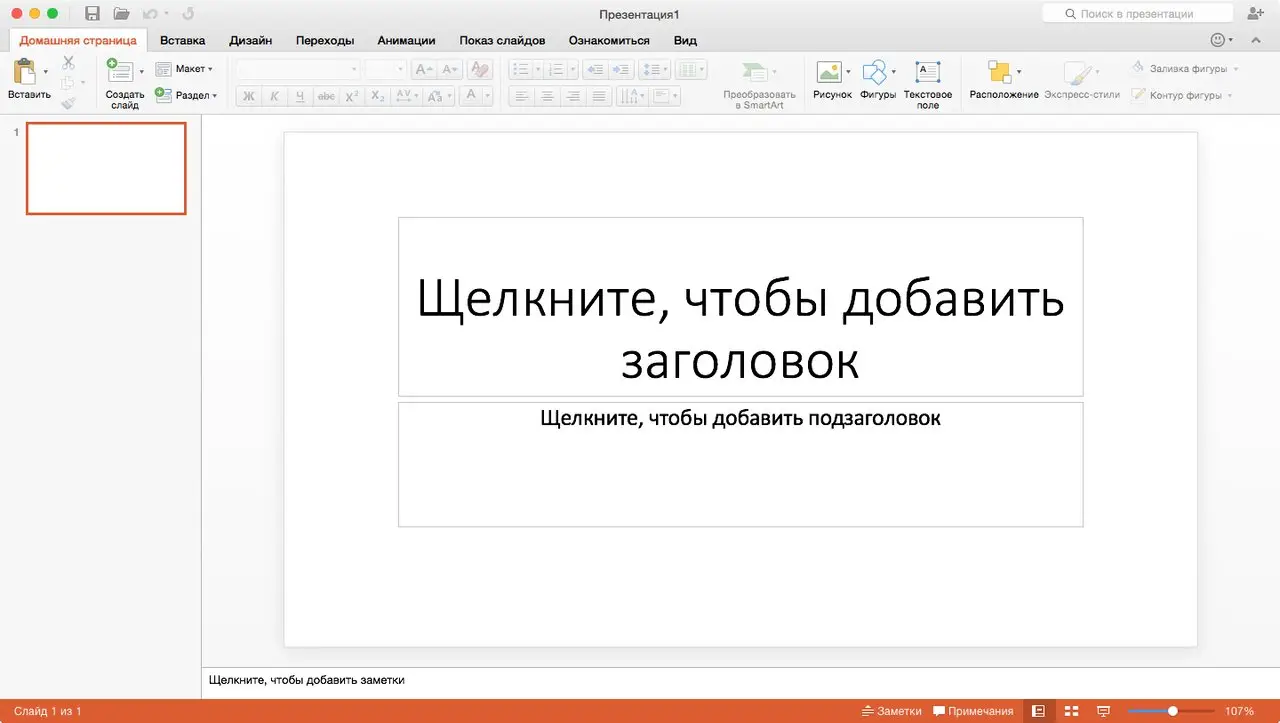Click Преобразовать в SmartArt button
The image size is (1280, 723).
(760, 84)
